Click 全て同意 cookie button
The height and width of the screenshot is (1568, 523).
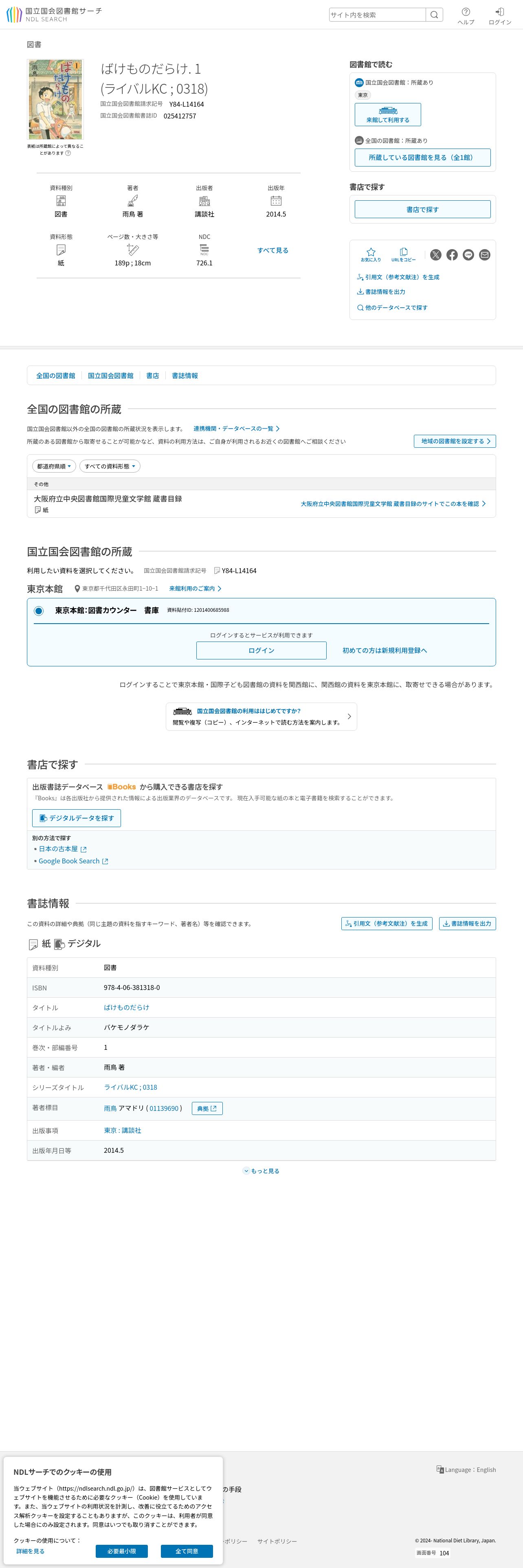187,1551
